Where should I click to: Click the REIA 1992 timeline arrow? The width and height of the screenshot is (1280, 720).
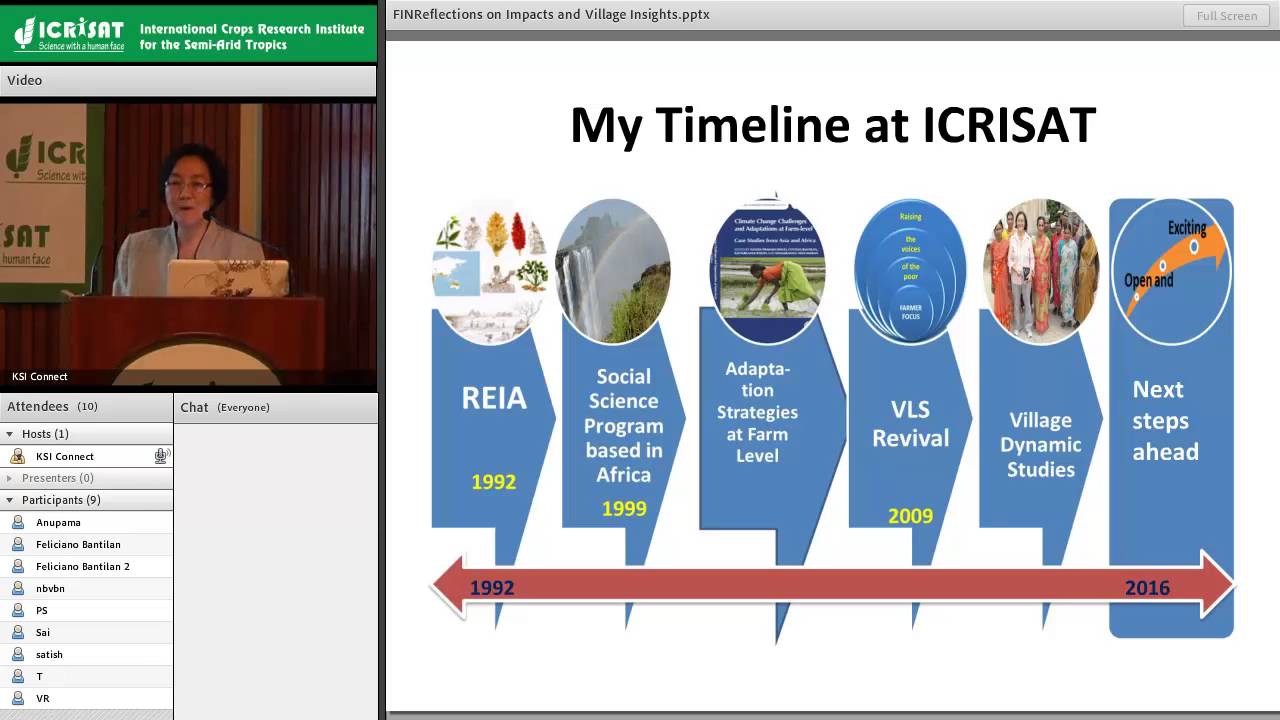(493, 440)
